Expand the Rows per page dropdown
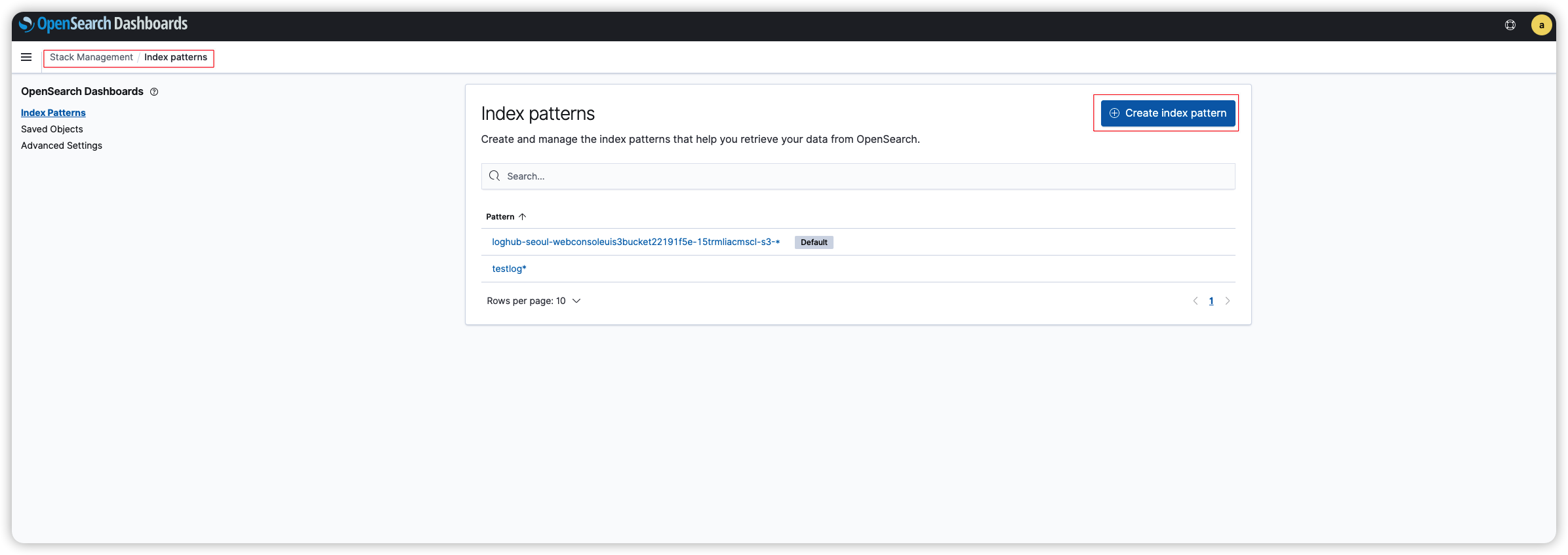This screenshot has height=555, width=1568. pyautogui.click(x=534, y=301)
